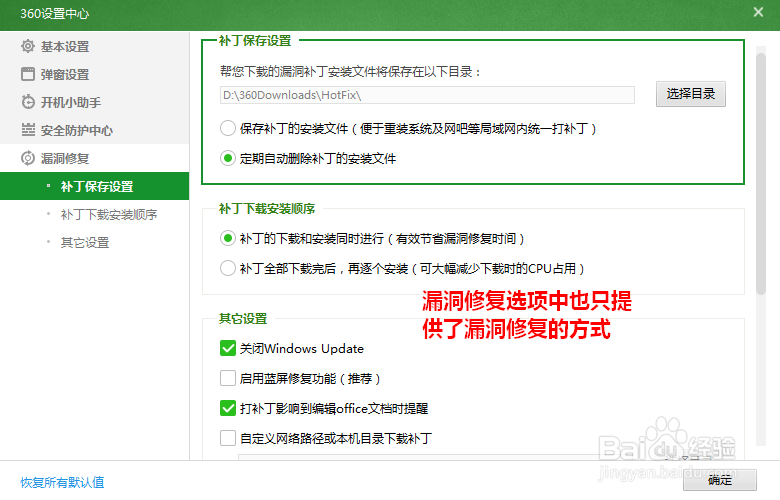This screenshot has width=780, height=500.
Task: Click the clock icon beside 开机小助手
Action: click(x=28, y=102)
